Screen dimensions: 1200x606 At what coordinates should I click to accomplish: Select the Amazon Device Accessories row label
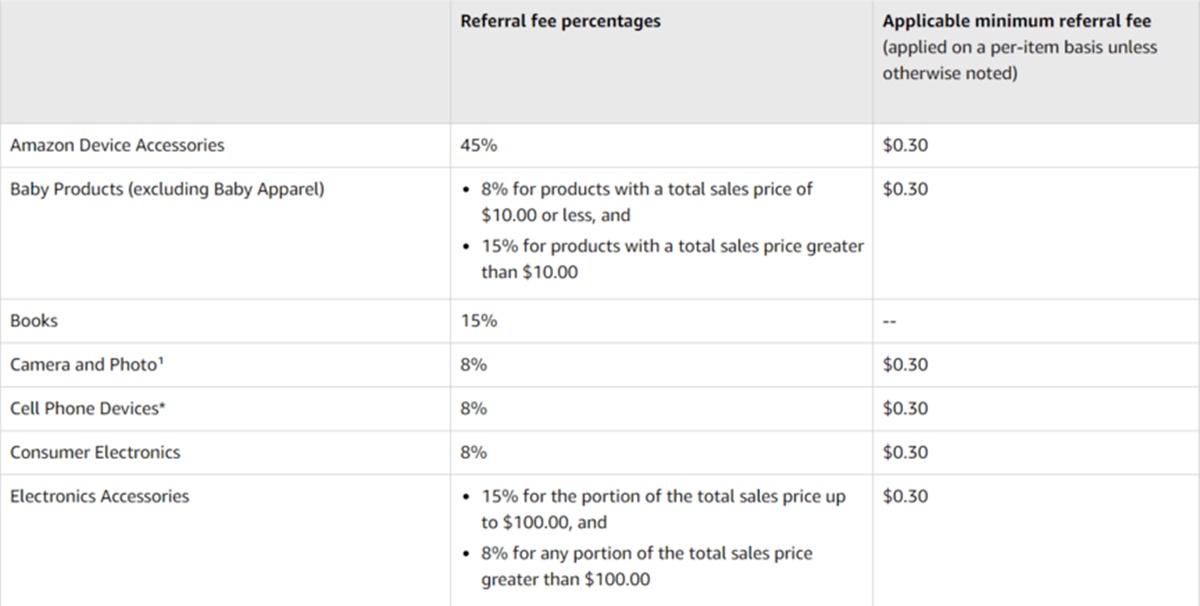(x=117, y=145)
